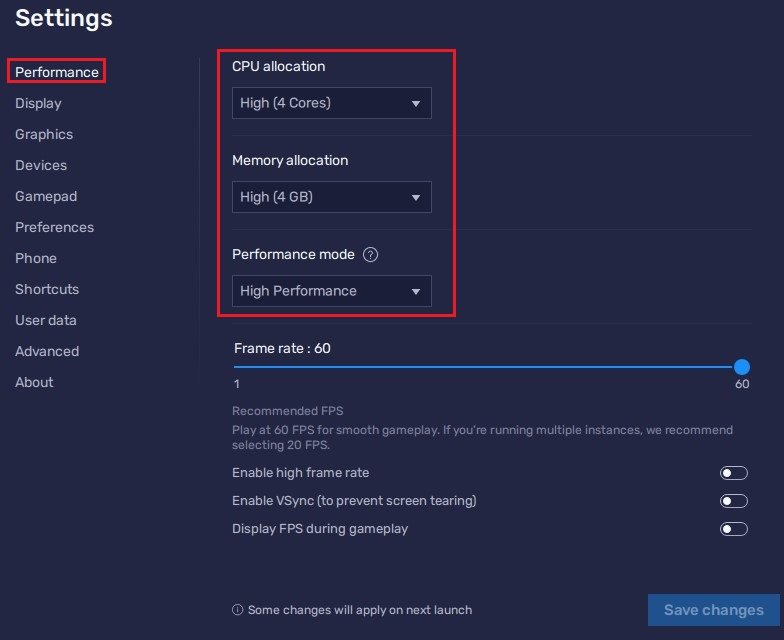Screen dimensions: 784x640
Task: Select User data in the sidebar
Action: click(46, 320)
